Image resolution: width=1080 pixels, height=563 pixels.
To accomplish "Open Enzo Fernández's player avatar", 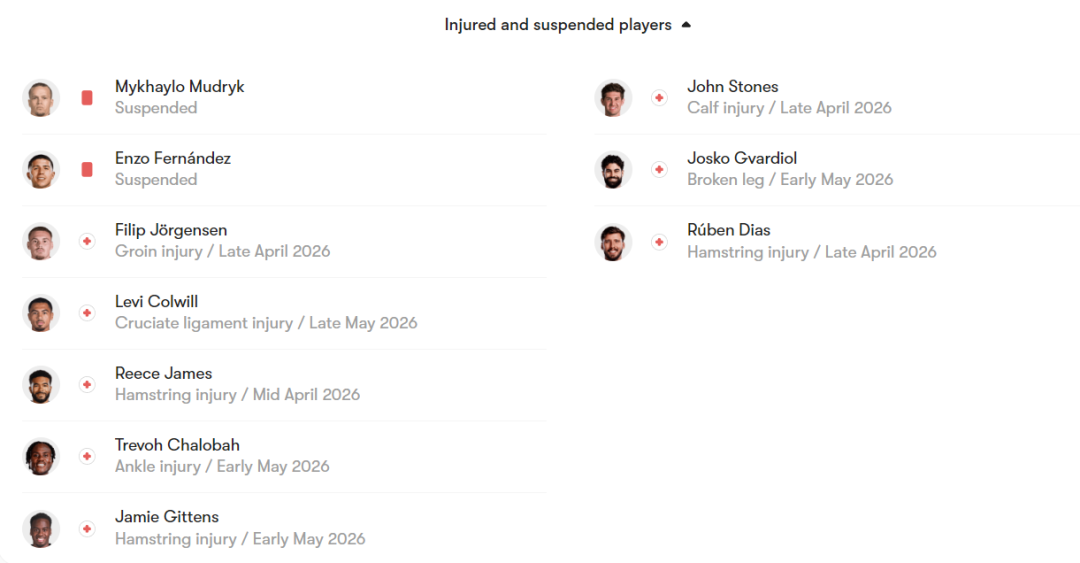I will coord(41,170).
